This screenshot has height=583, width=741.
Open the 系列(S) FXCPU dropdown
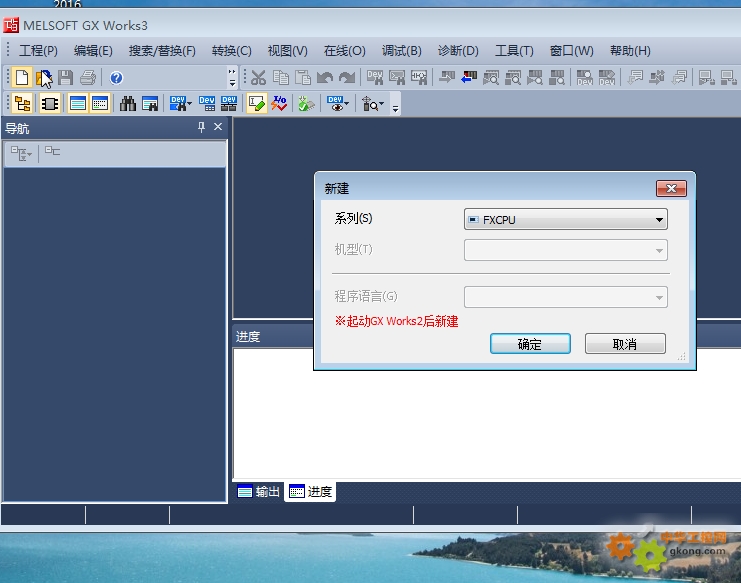566,219
